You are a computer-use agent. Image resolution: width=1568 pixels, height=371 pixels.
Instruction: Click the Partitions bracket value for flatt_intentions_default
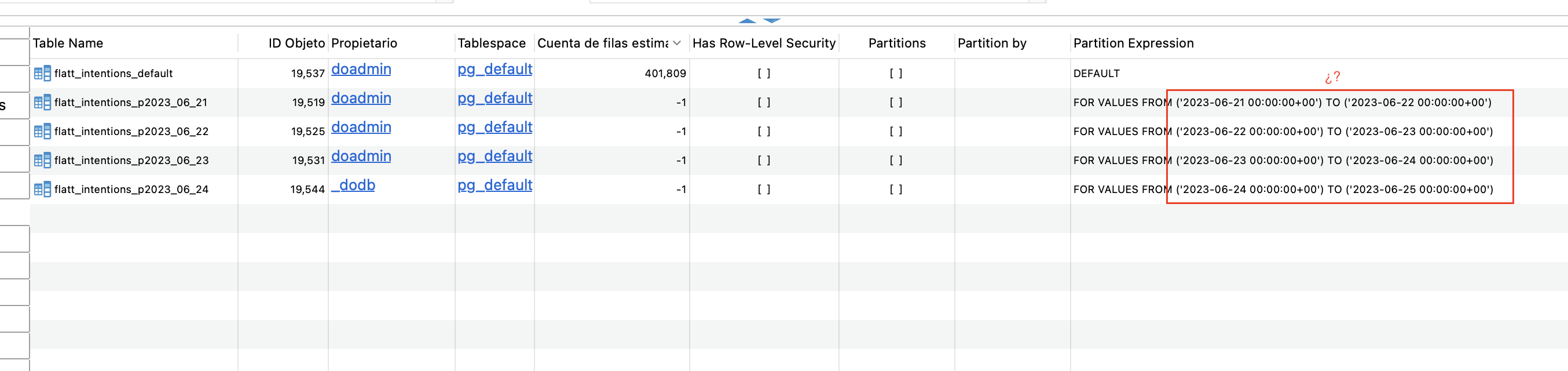tap(896, 73)
